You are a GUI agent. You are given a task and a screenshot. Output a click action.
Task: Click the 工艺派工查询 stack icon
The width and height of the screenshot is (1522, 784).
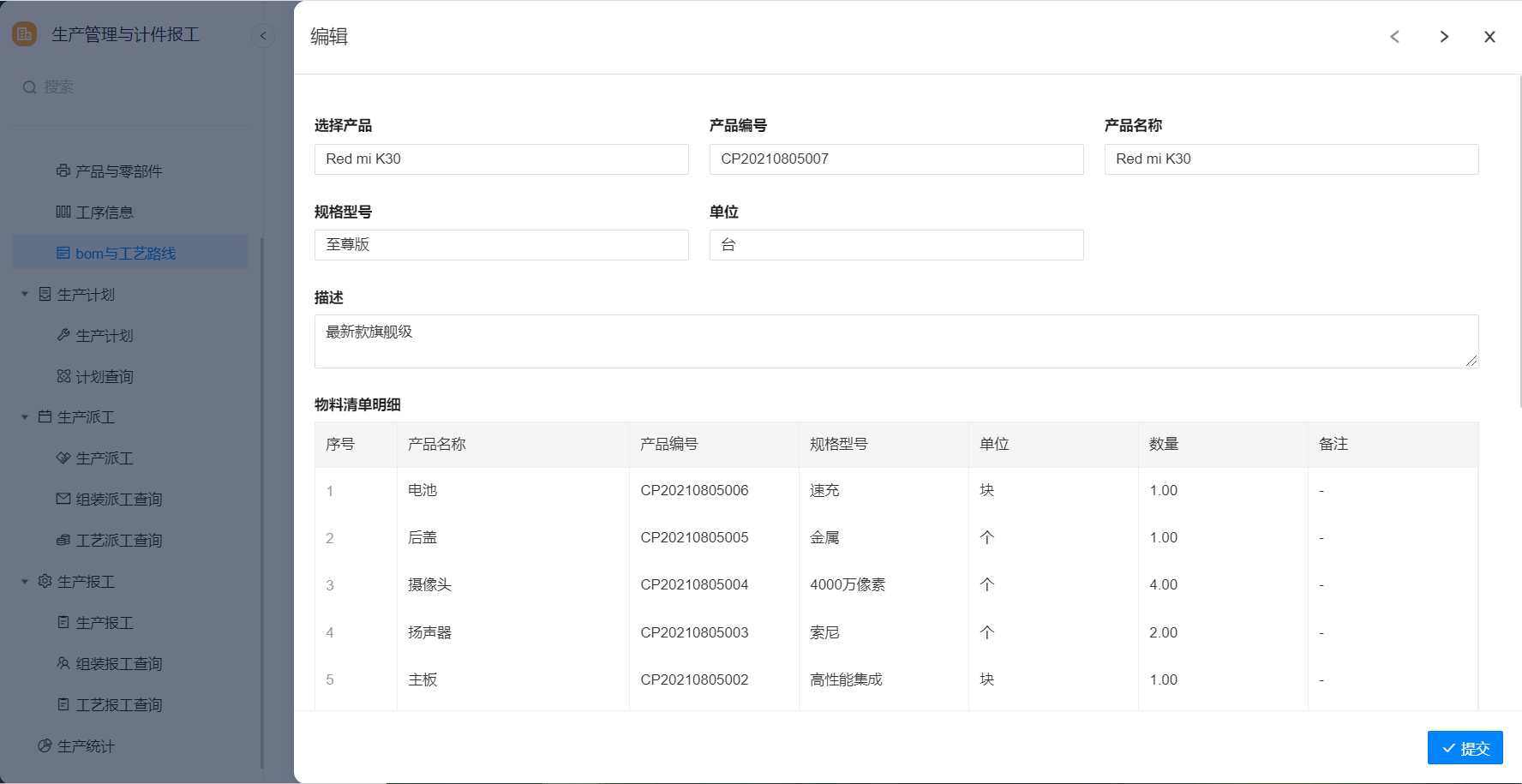(x=63, y=540)
